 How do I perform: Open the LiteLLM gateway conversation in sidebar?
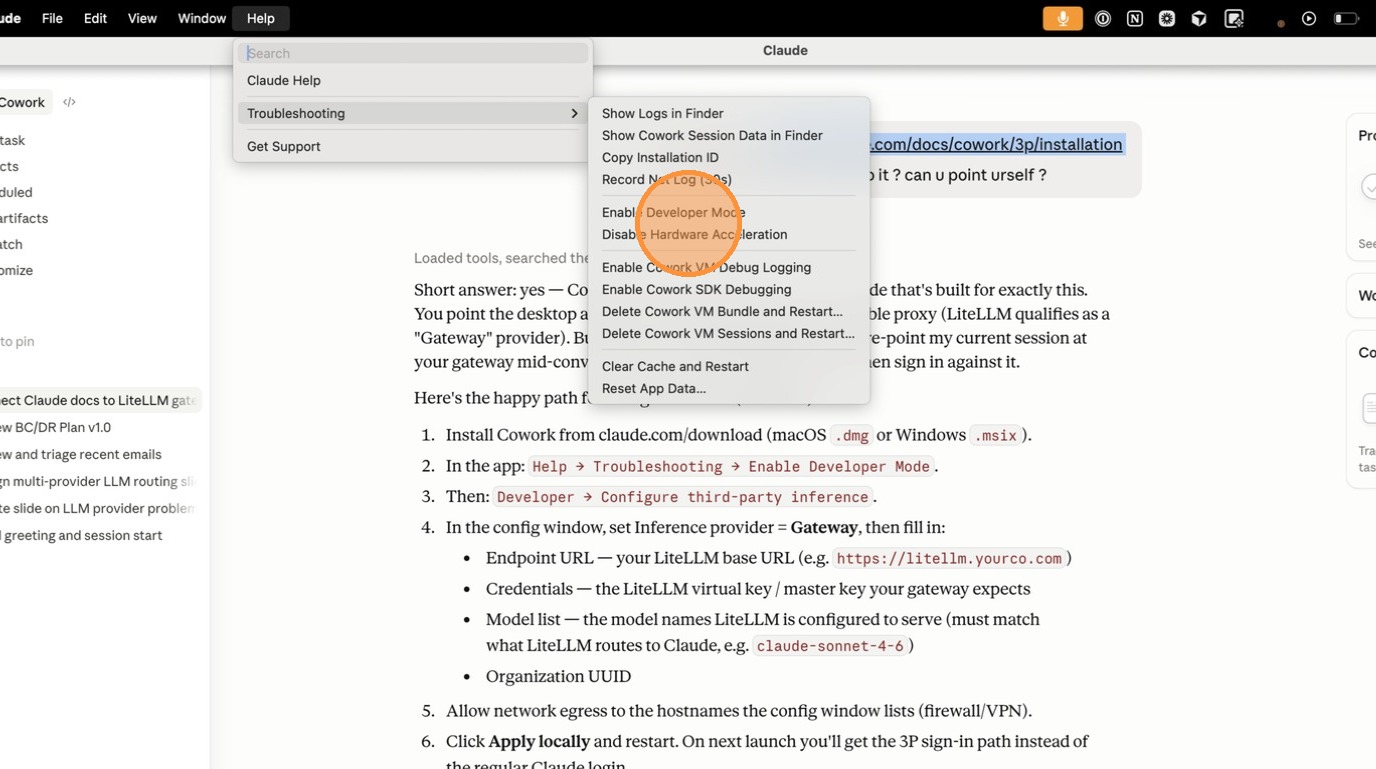coord(99,400)
